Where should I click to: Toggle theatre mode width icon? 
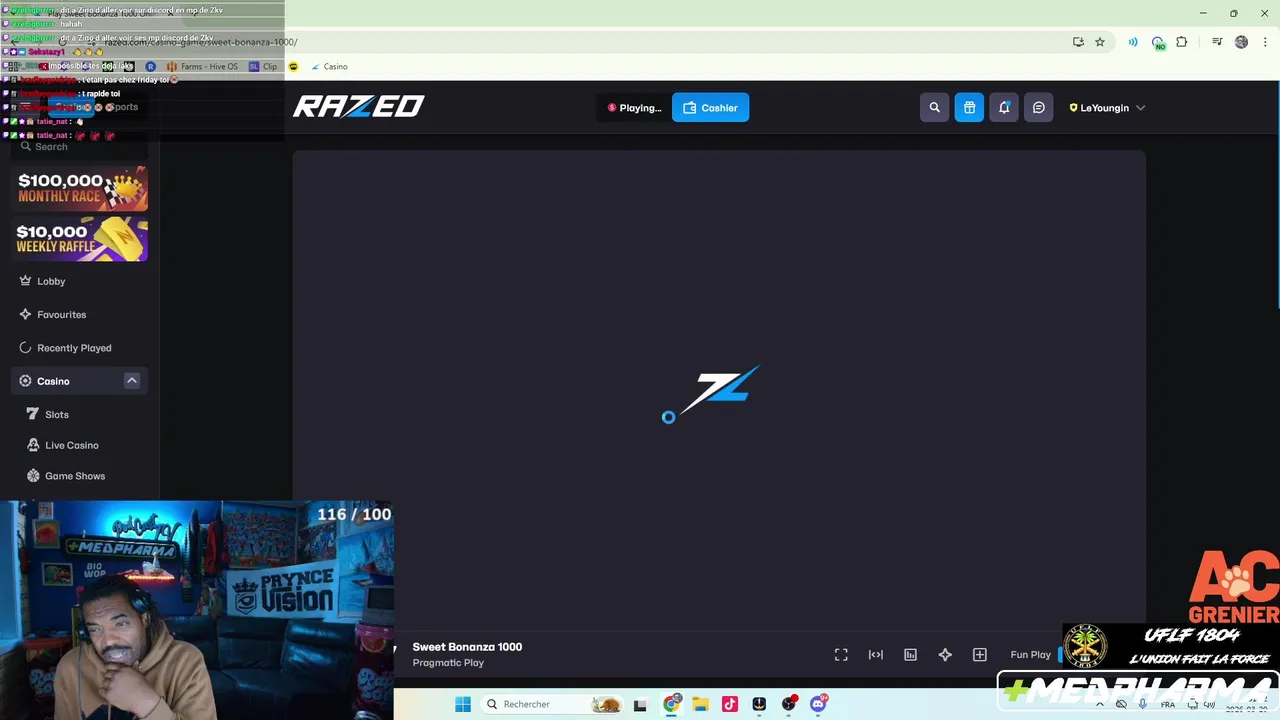tap(876, 655)
